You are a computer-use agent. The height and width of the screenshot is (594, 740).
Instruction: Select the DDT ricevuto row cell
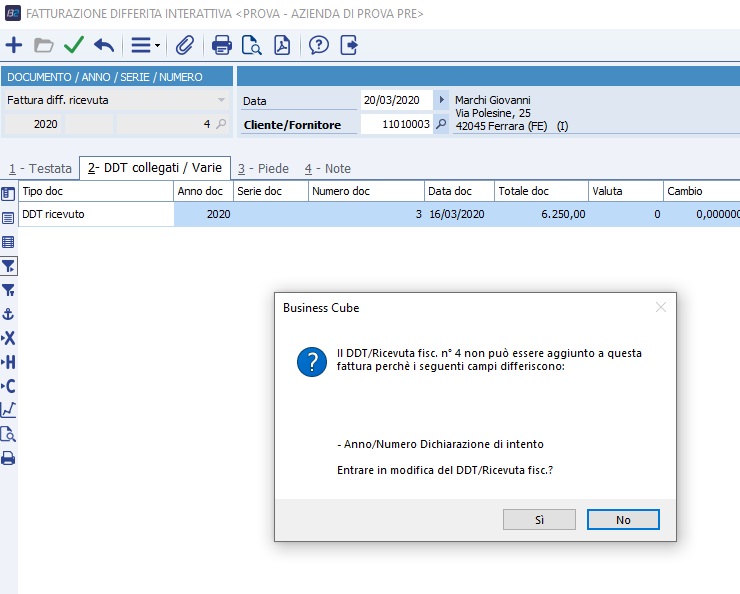(96, 214)
